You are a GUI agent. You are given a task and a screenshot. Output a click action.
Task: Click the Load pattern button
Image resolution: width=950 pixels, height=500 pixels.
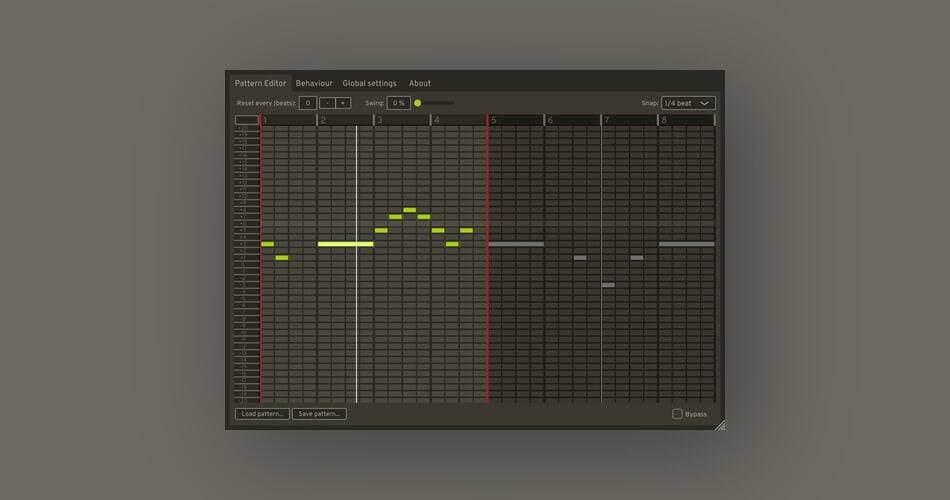point(262,414)
